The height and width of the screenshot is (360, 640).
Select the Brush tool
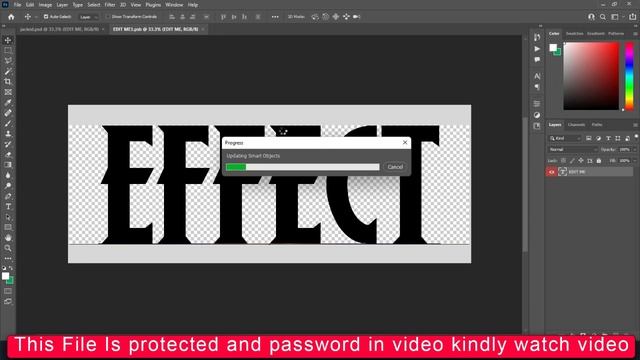coord(8,123)
